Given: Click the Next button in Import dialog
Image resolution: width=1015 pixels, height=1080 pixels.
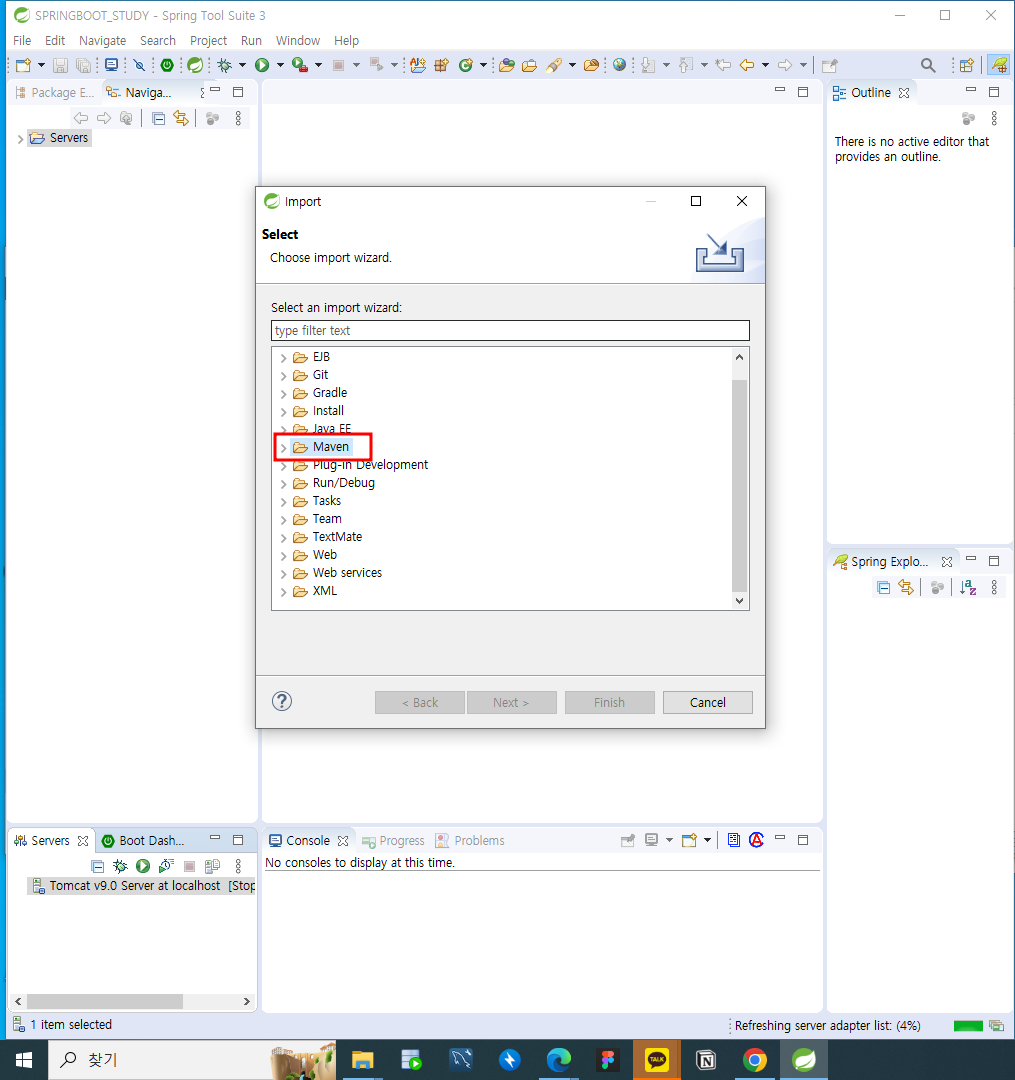Looking at the screenshot, I should 511,703.
